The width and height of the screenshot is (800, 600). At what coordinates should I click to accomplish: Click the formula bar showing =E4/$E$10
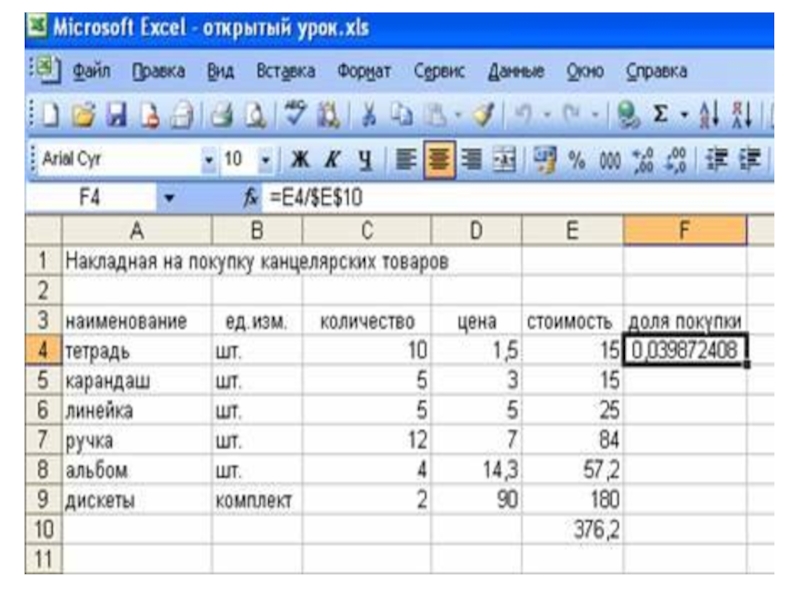(x=517, y=197)
